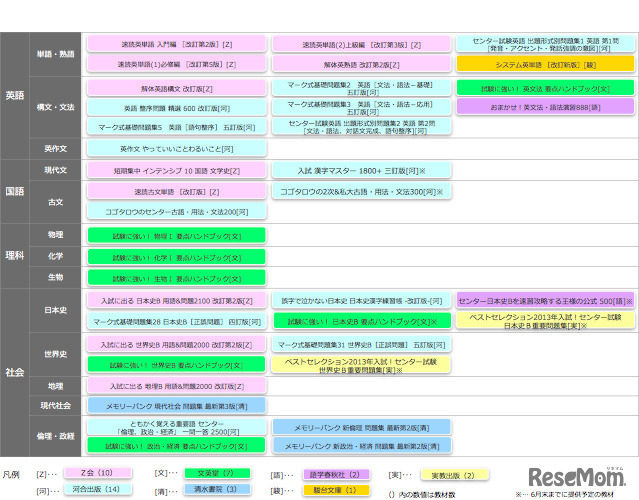Click the ReseMom logo
This screenshot has height=500, width=639.
[576, 477]
